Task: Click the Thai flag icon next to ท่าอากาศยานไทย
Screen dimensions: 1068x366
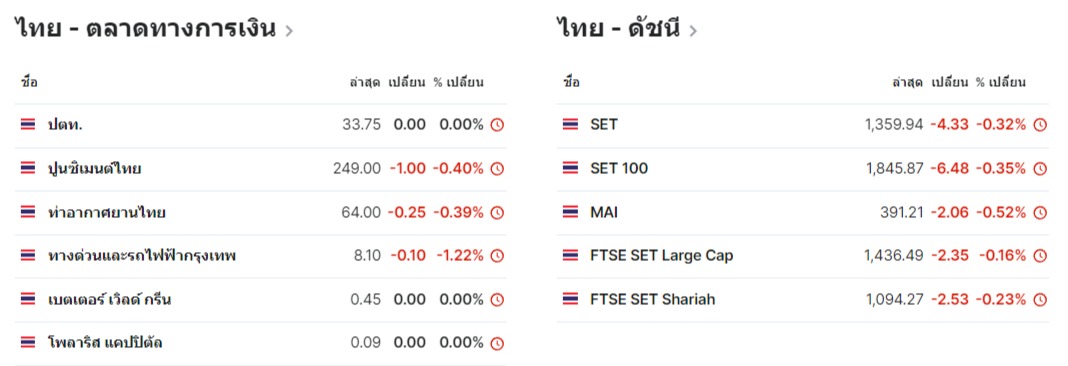Action: tap(28, 213)
